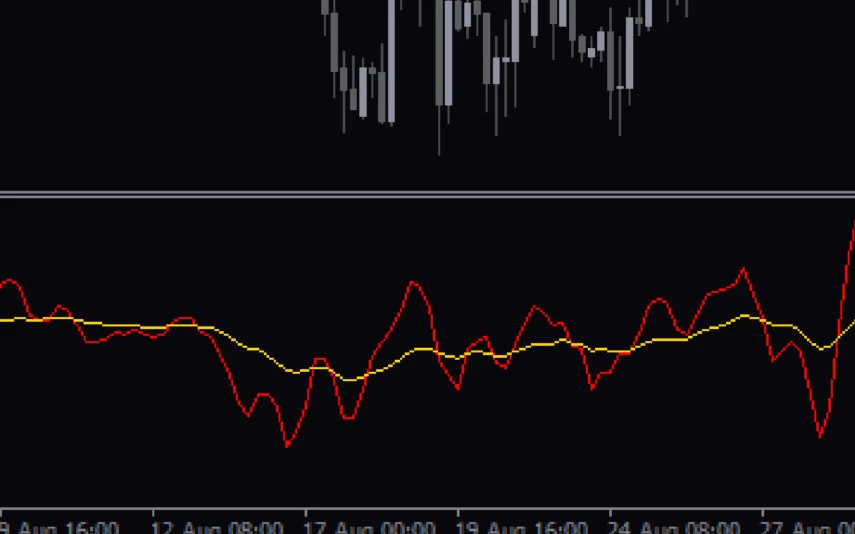Click the red line peak before 27 Aug
The width and height of the screenshot is (855, 534).
(742, 269)
